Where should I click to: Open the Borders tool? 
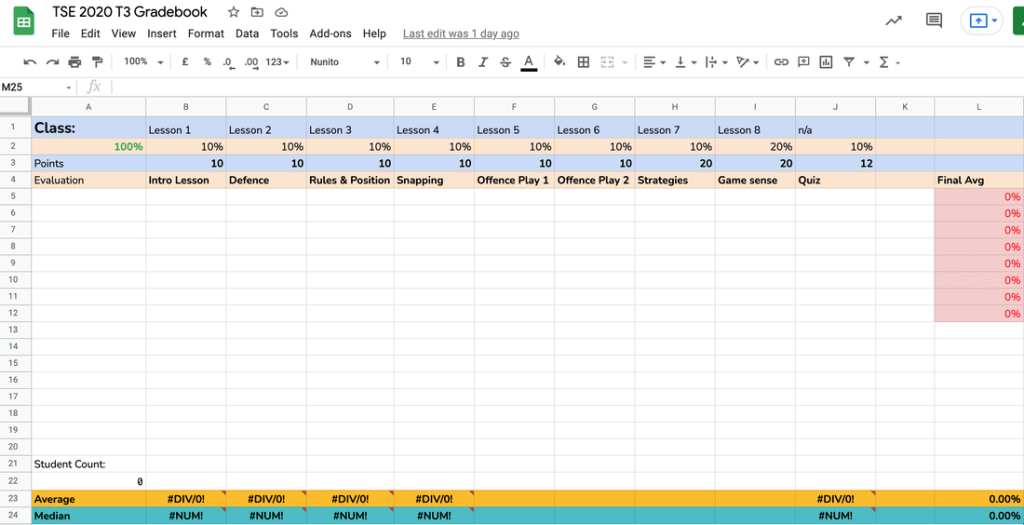click(584, 62)
